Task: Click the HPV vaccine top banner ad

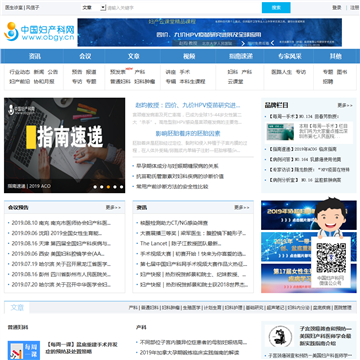Action: click(210, 32)
